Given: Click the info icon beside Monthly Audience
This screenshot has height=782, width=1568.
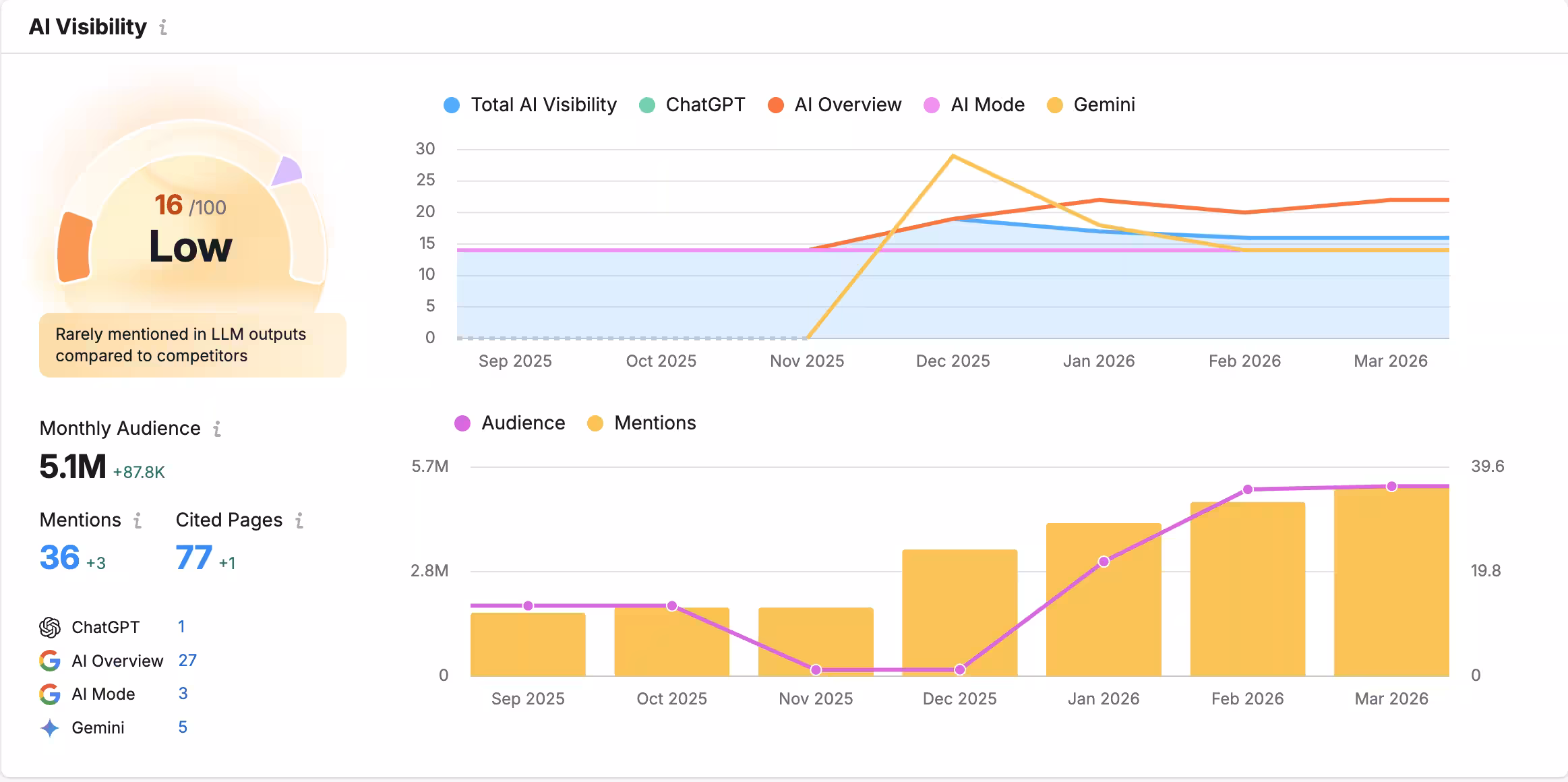Looking at the screenshot, I should tap(217, 429).
